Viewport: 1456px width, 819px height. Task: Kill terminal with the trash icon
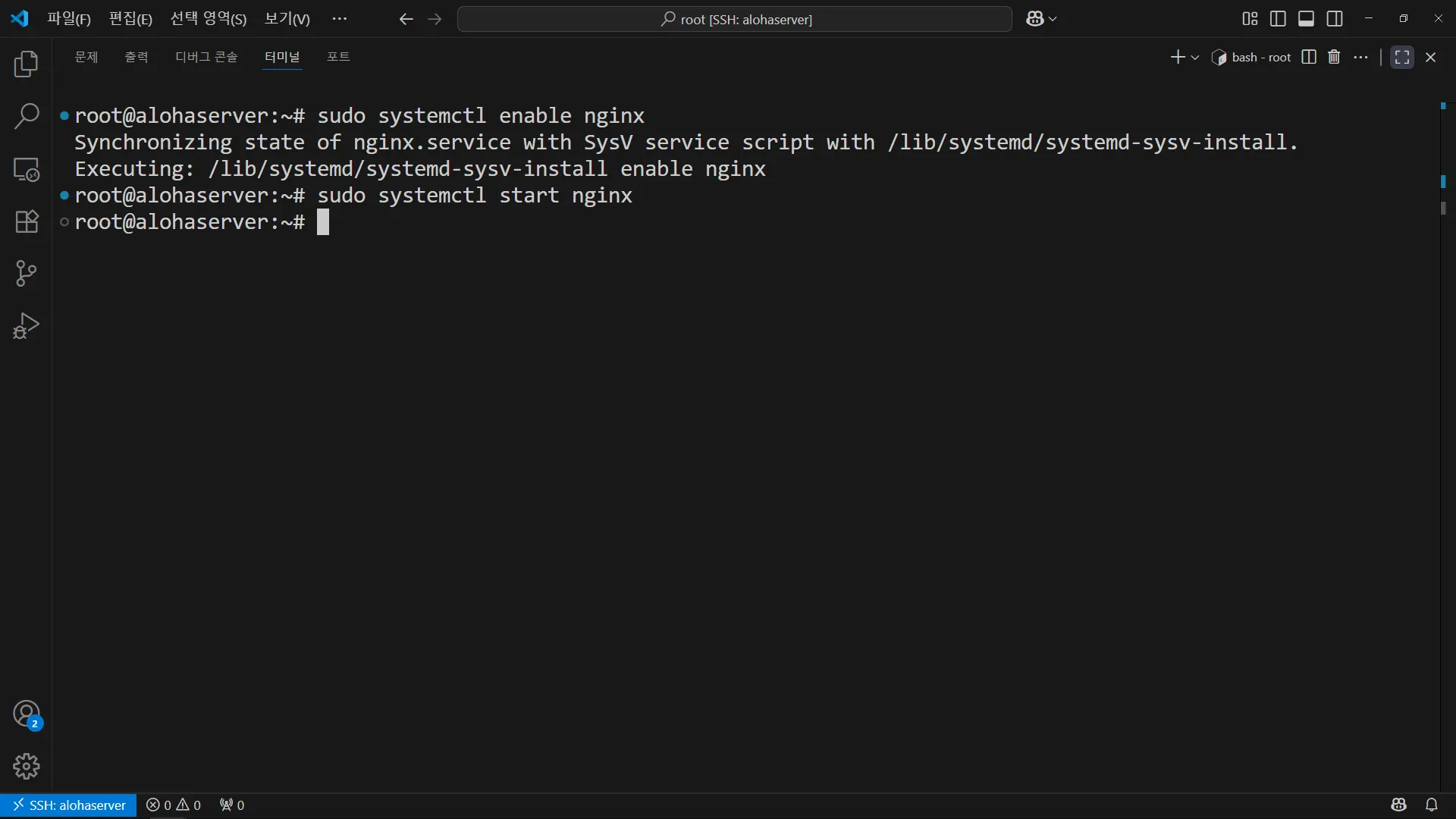(1334, 57)
